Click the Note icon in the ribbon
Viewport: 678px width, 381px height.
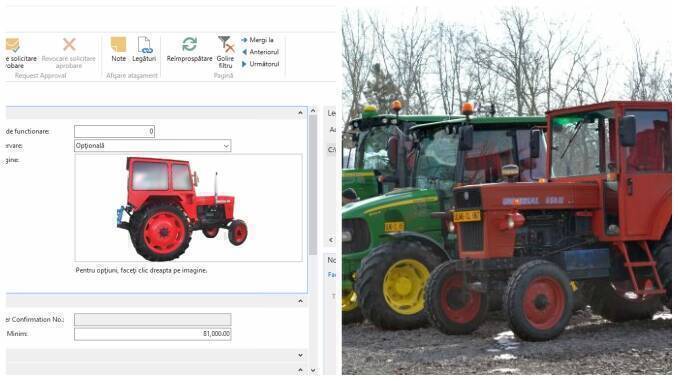click(118, 45)
